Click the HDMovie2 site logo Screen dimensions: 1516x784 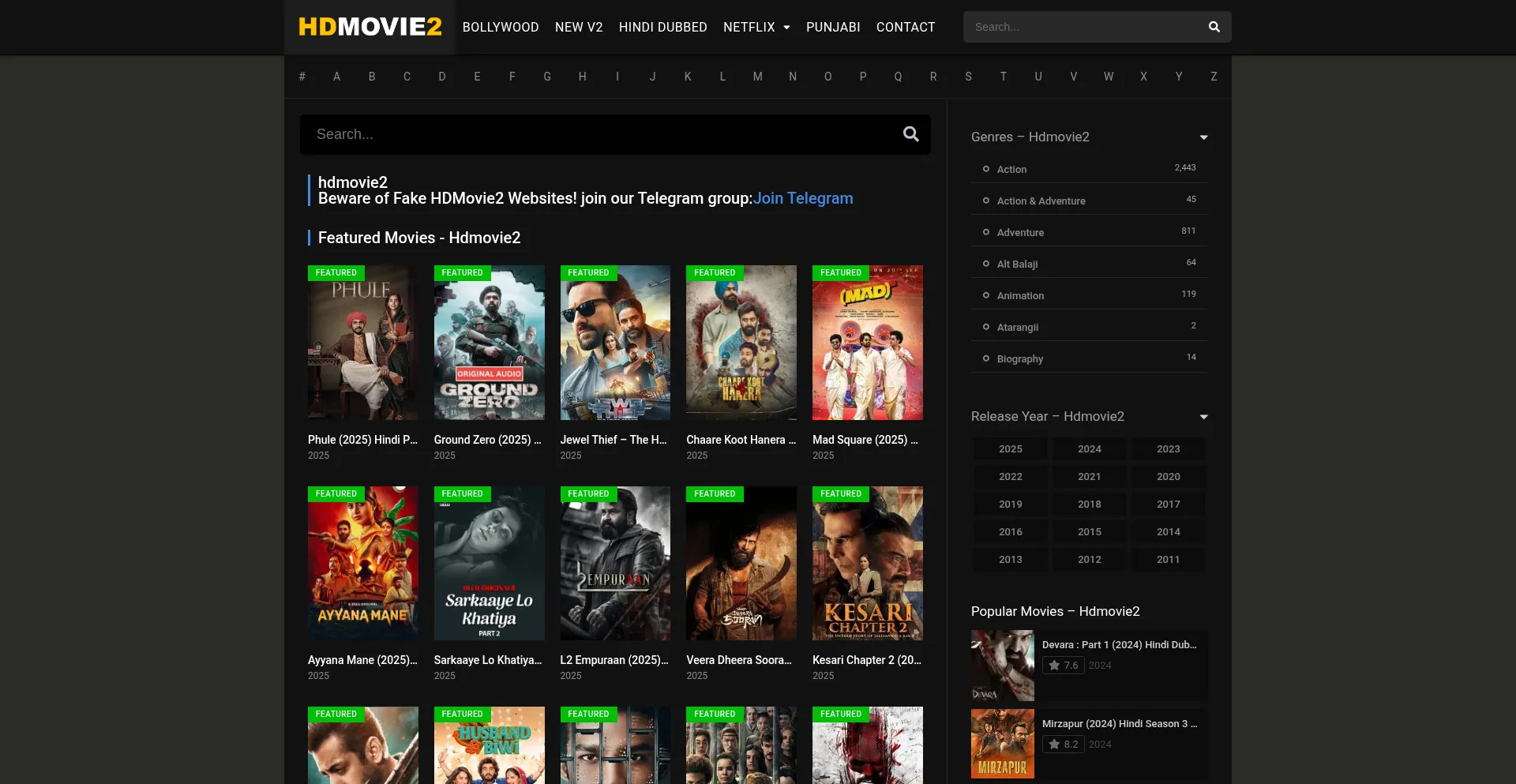[370, 27]
